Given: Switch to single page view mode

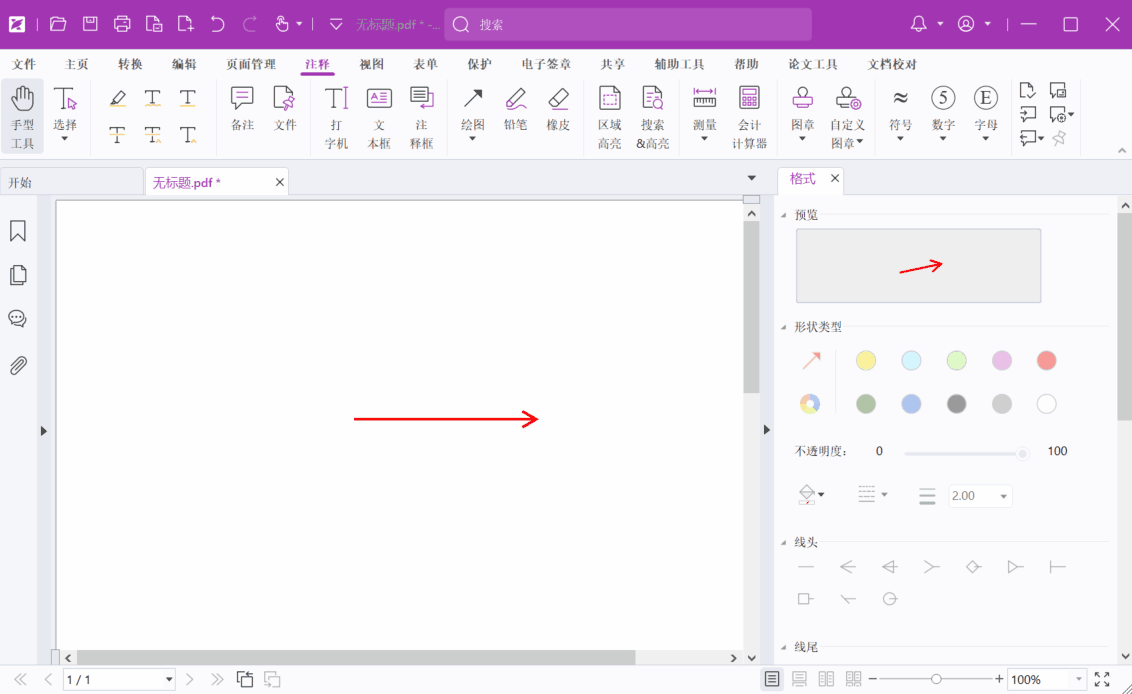Looking at the screenshot, I should (772, 679).
